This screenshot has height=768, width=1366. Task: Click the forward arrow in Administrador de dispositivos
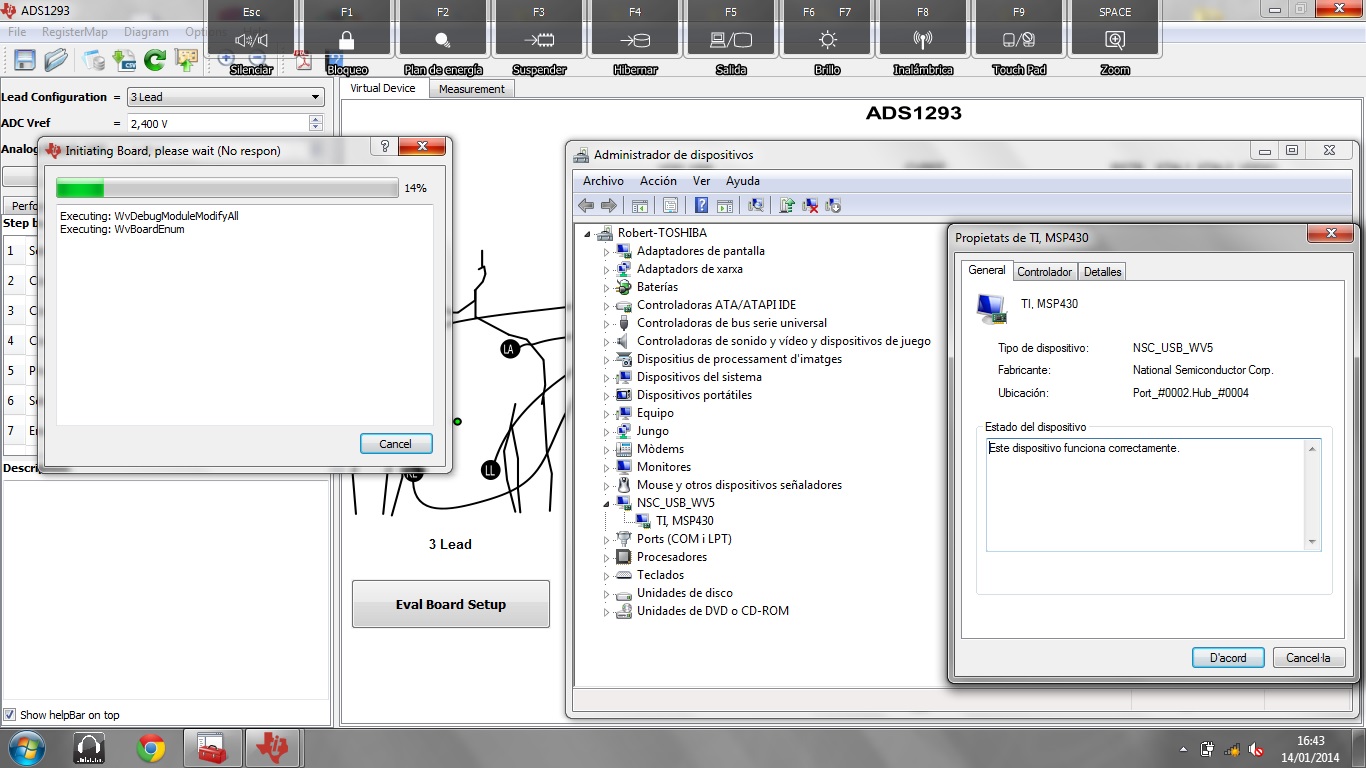pos(608,205)
